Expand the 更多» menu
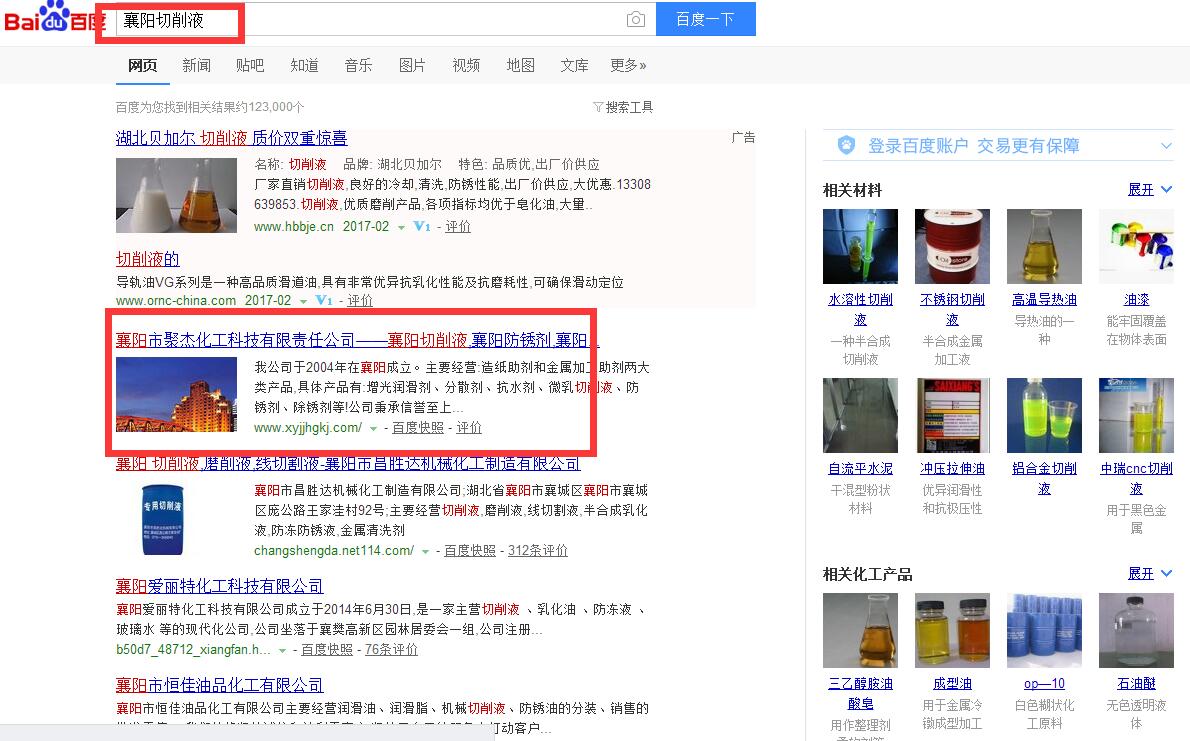 coord(628,65)
